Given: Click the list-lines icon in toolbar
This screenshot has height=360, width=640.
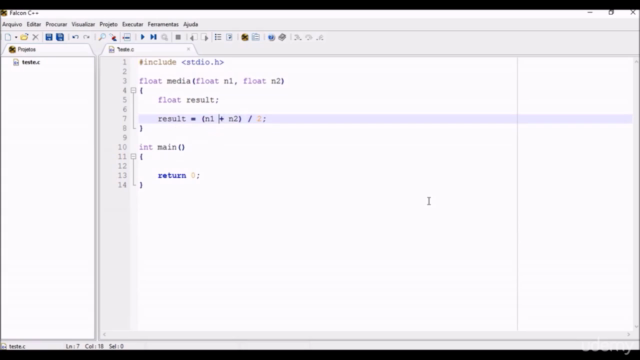Looking at the screenshot, I should 218,37.
